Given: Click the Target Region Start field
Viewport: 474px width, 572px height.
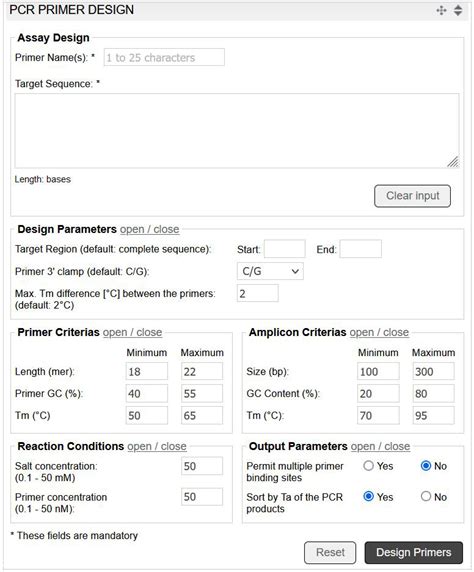Looking at the screenshot, I should pos(285,249).
